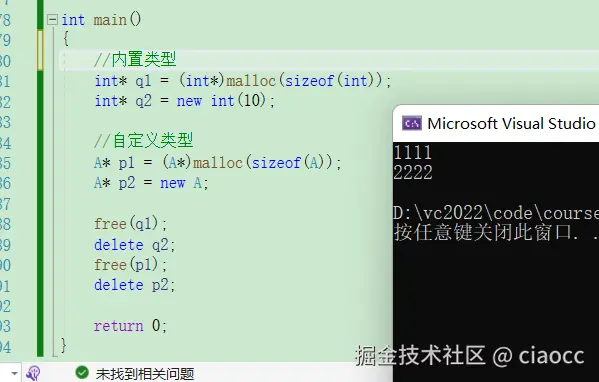This screenshot has height=382, width=599.
Task: Click the 'return 0;' statement
Action: tap(130, 326)
